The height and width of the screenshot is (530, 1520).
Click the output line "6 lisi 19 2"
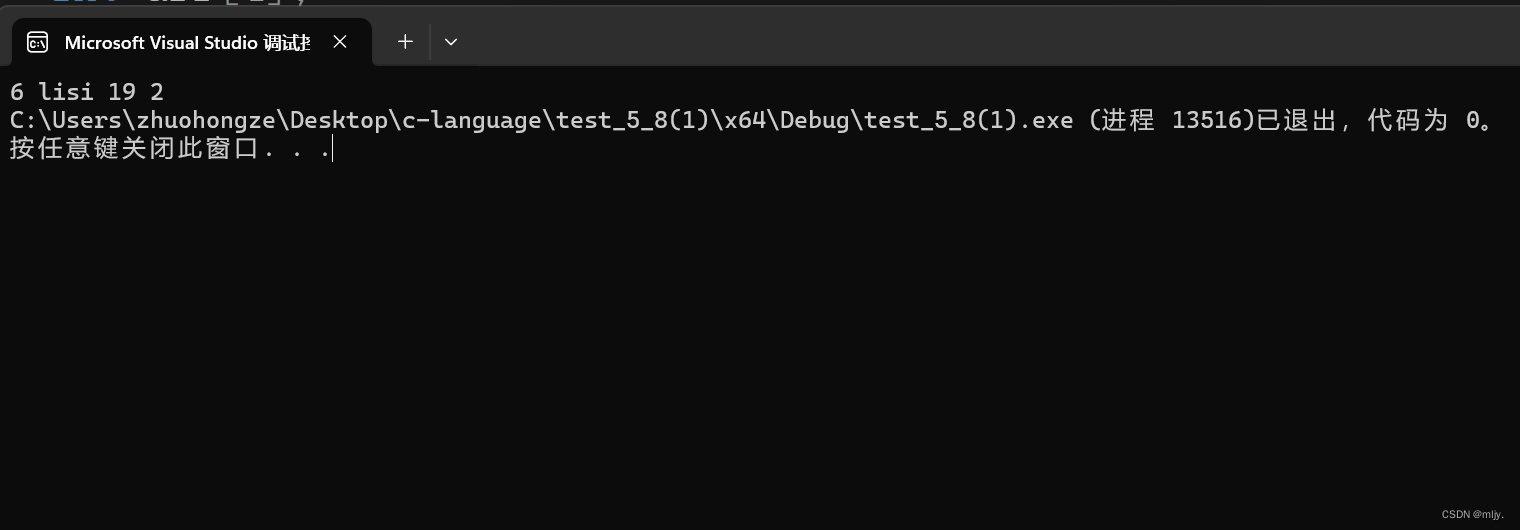point(87,93)
